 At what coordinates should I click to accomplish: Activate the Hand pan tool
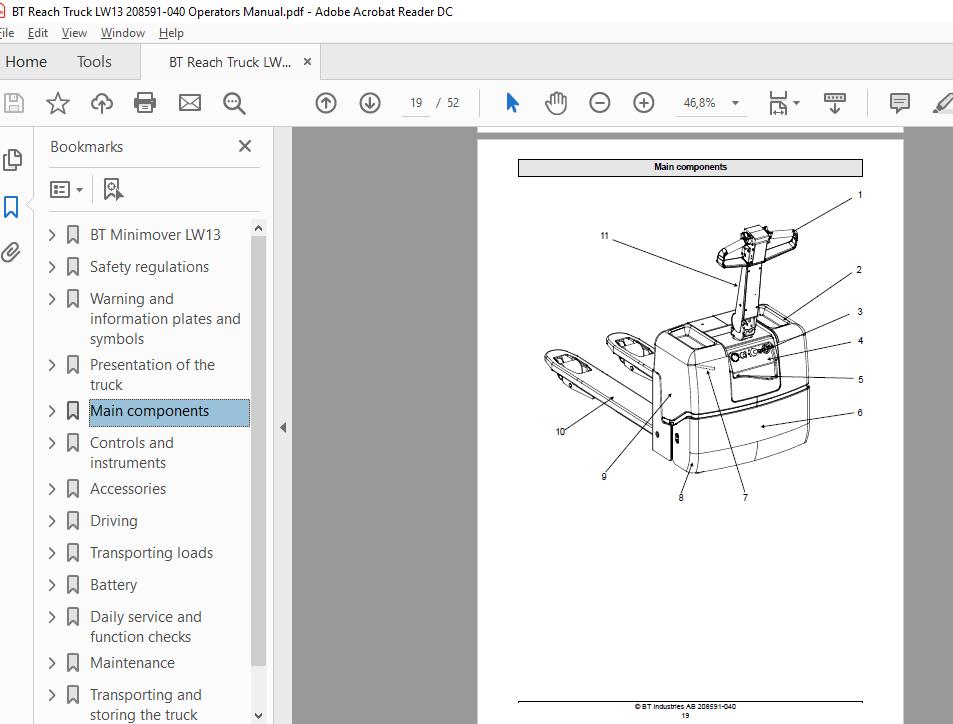click(556, 103)
